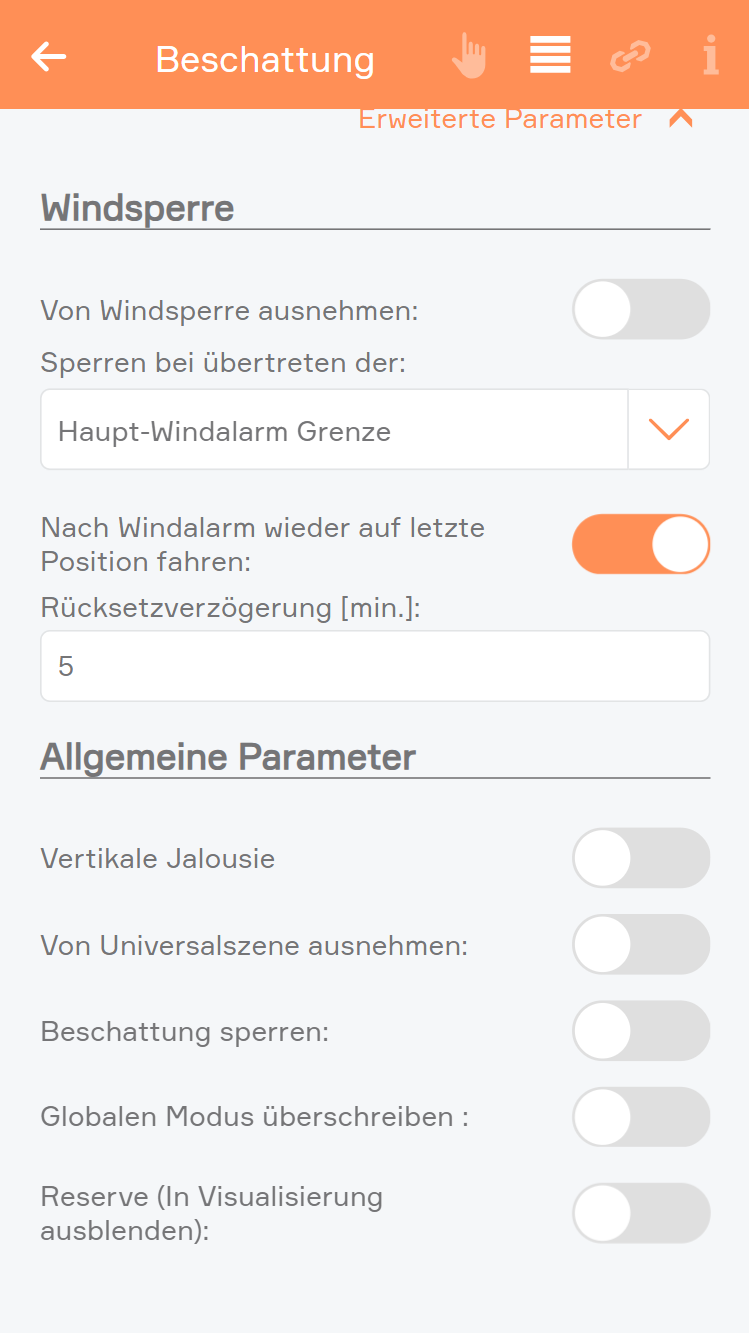Open the info icon

click(x=710, y=56)
